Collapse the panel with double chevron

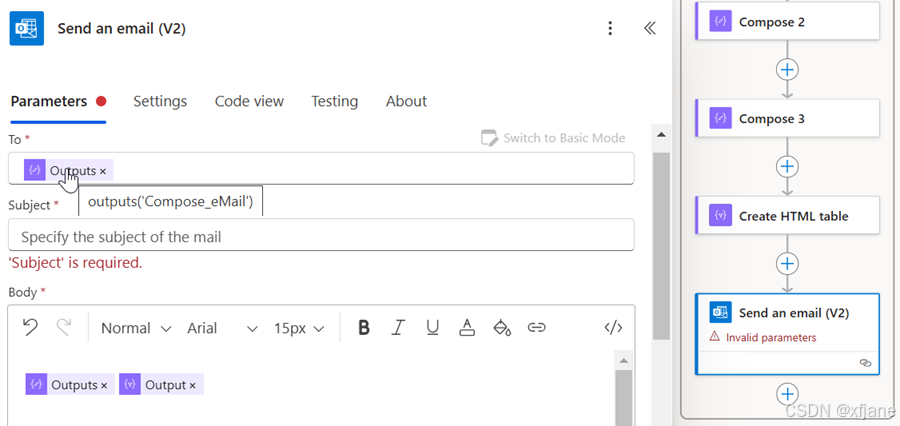[x=649, y=28]
